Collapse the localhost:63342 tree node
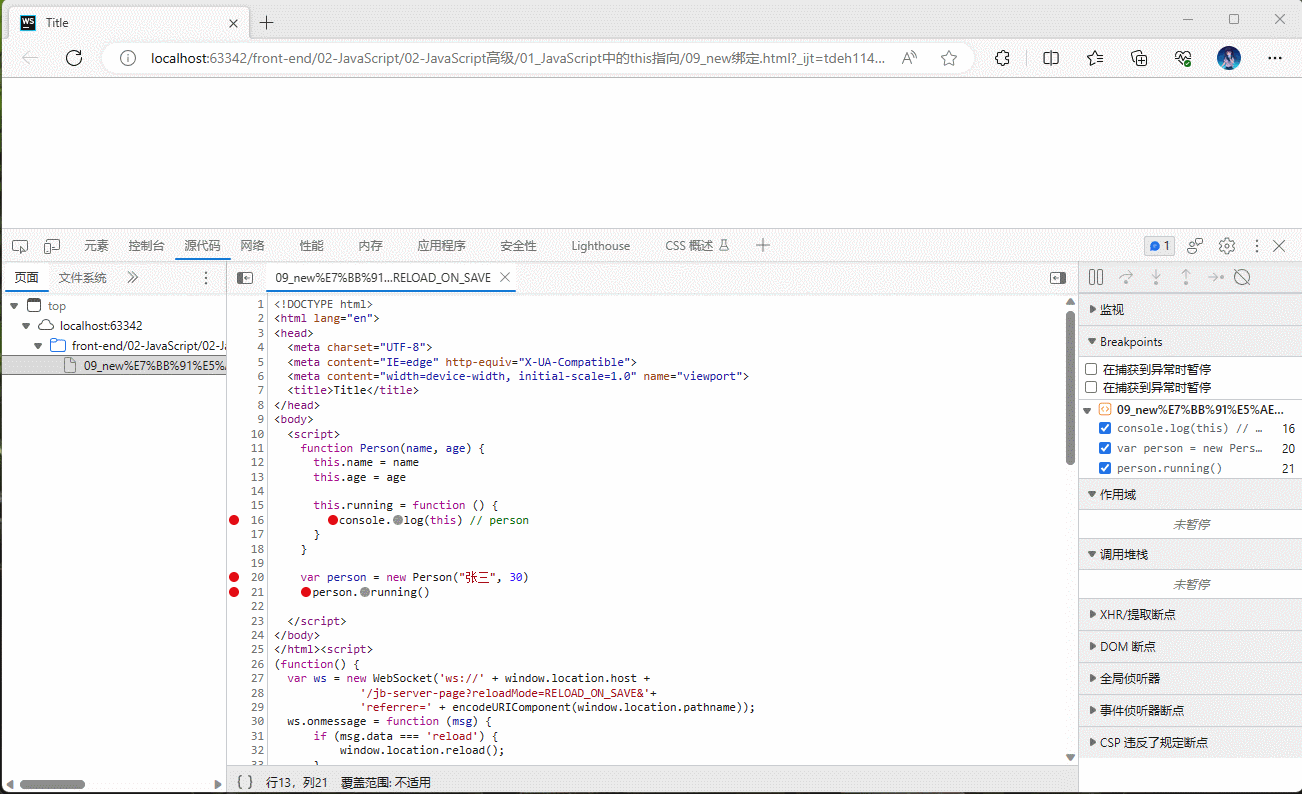 (x=27, y=326)
